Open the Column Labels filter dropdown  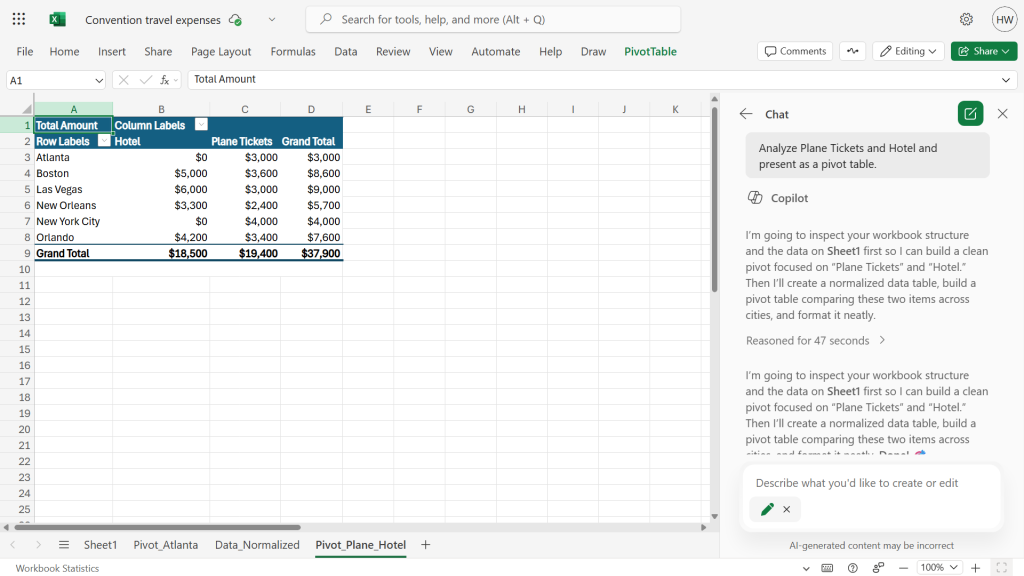pos(201,125)
